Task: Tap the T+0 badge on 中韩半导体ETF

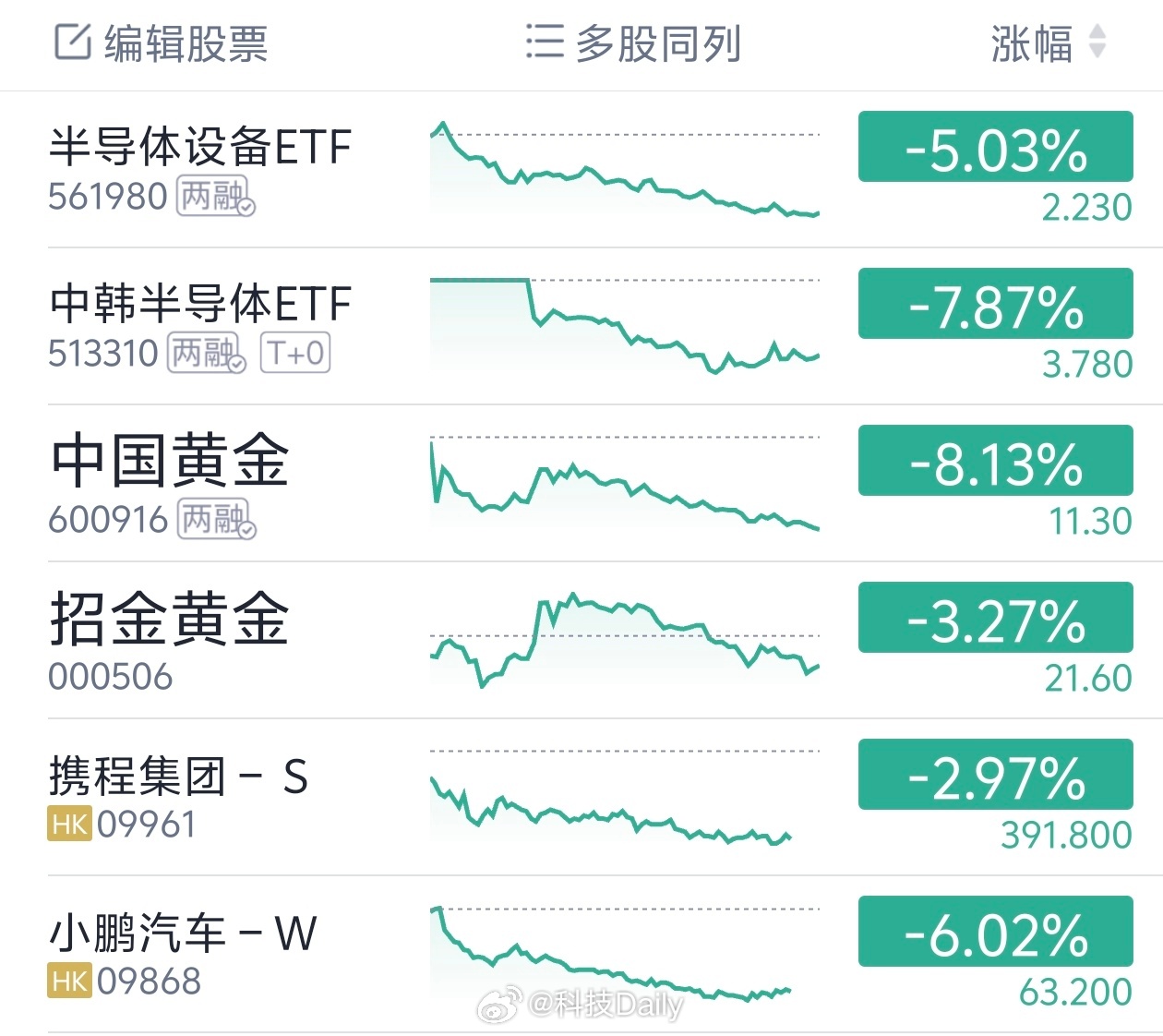Action: click(296, 353)
